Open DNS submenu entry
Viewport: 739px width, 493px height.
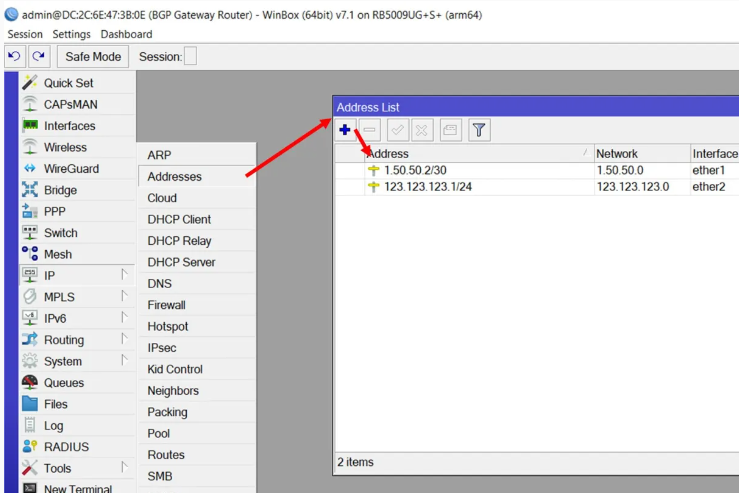coord(197,284)
